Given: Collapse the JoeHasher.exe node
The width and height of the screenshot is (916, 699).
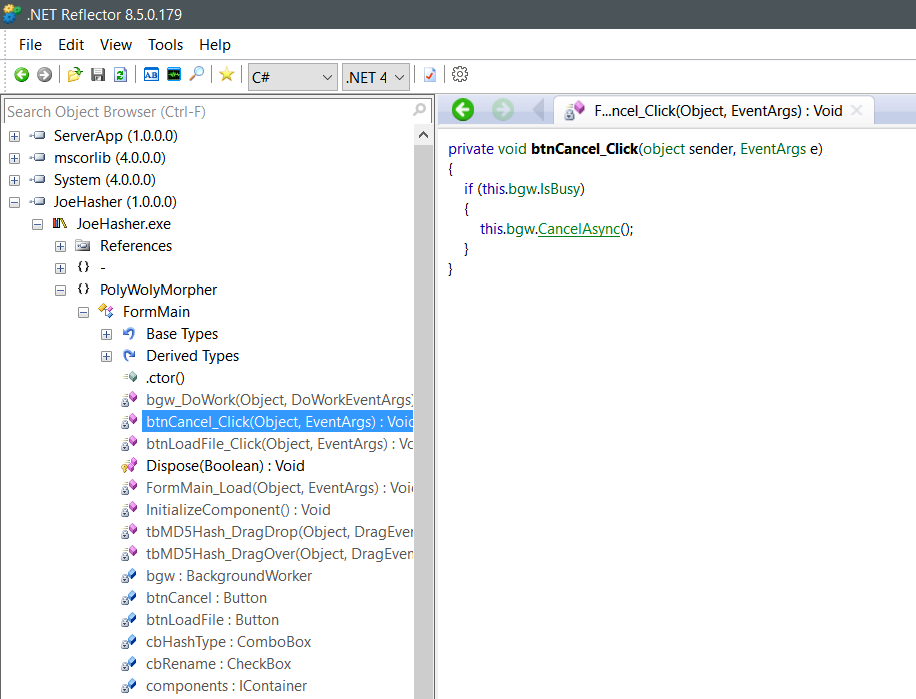Looking at the screenshot, I should click(x=37, y=225).
